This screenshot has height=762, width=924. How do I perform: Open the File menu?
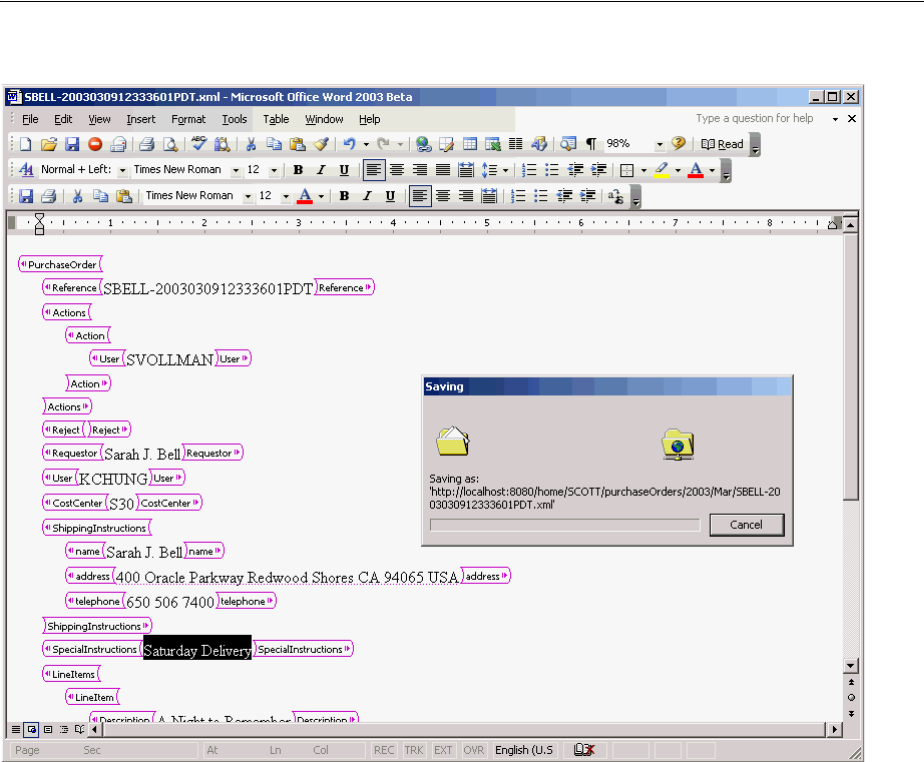pyautogui.click(x=30, y=119)
